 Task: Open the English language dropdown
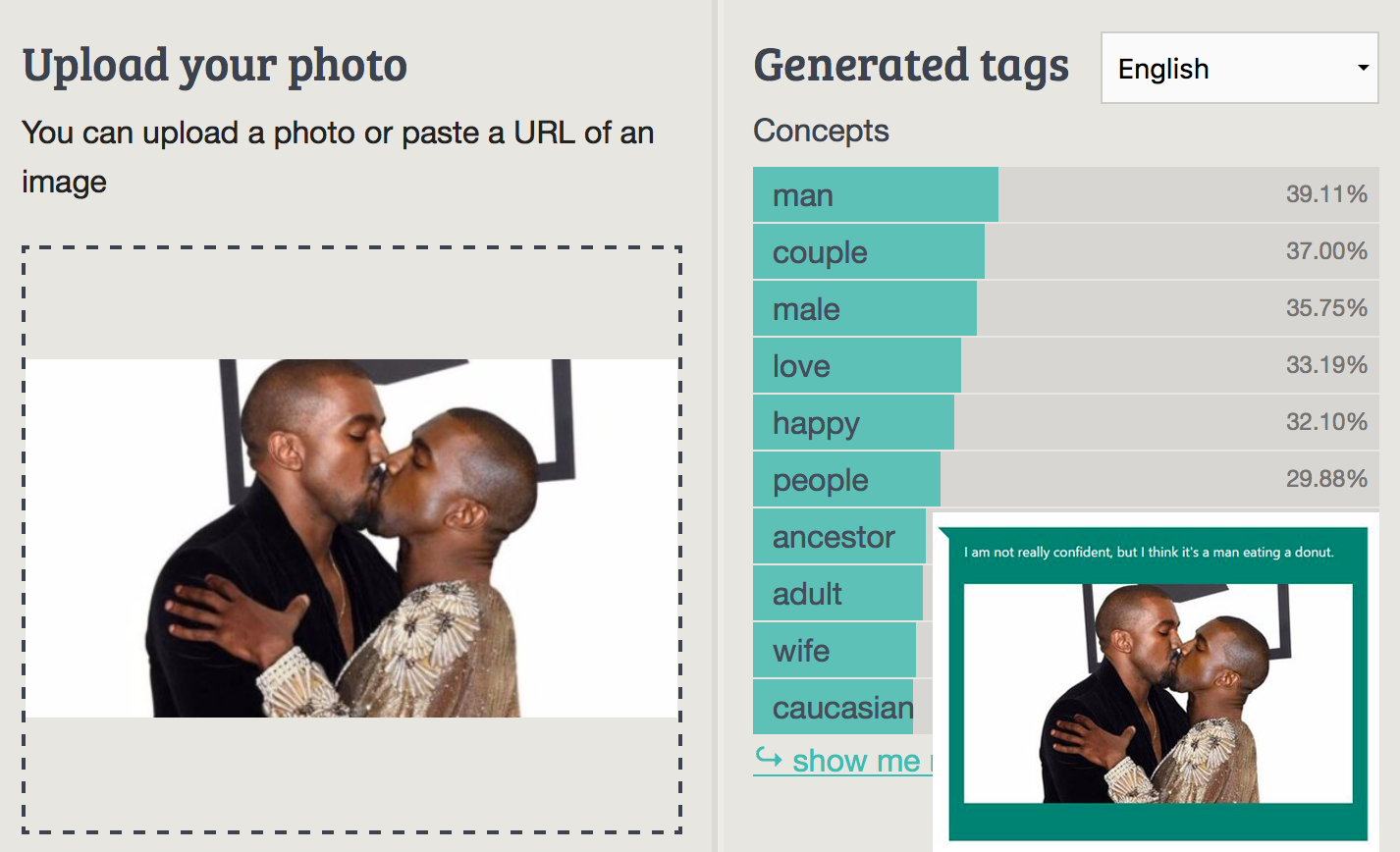(x=1239, y=69)
